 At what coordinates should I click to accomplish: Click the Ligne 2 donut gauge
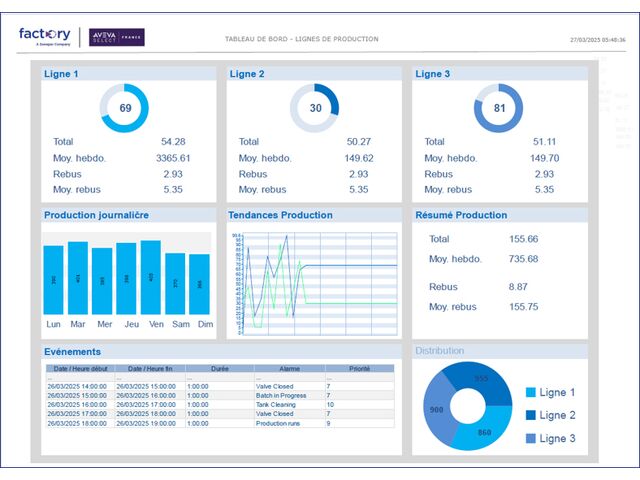tap(315, 108)
